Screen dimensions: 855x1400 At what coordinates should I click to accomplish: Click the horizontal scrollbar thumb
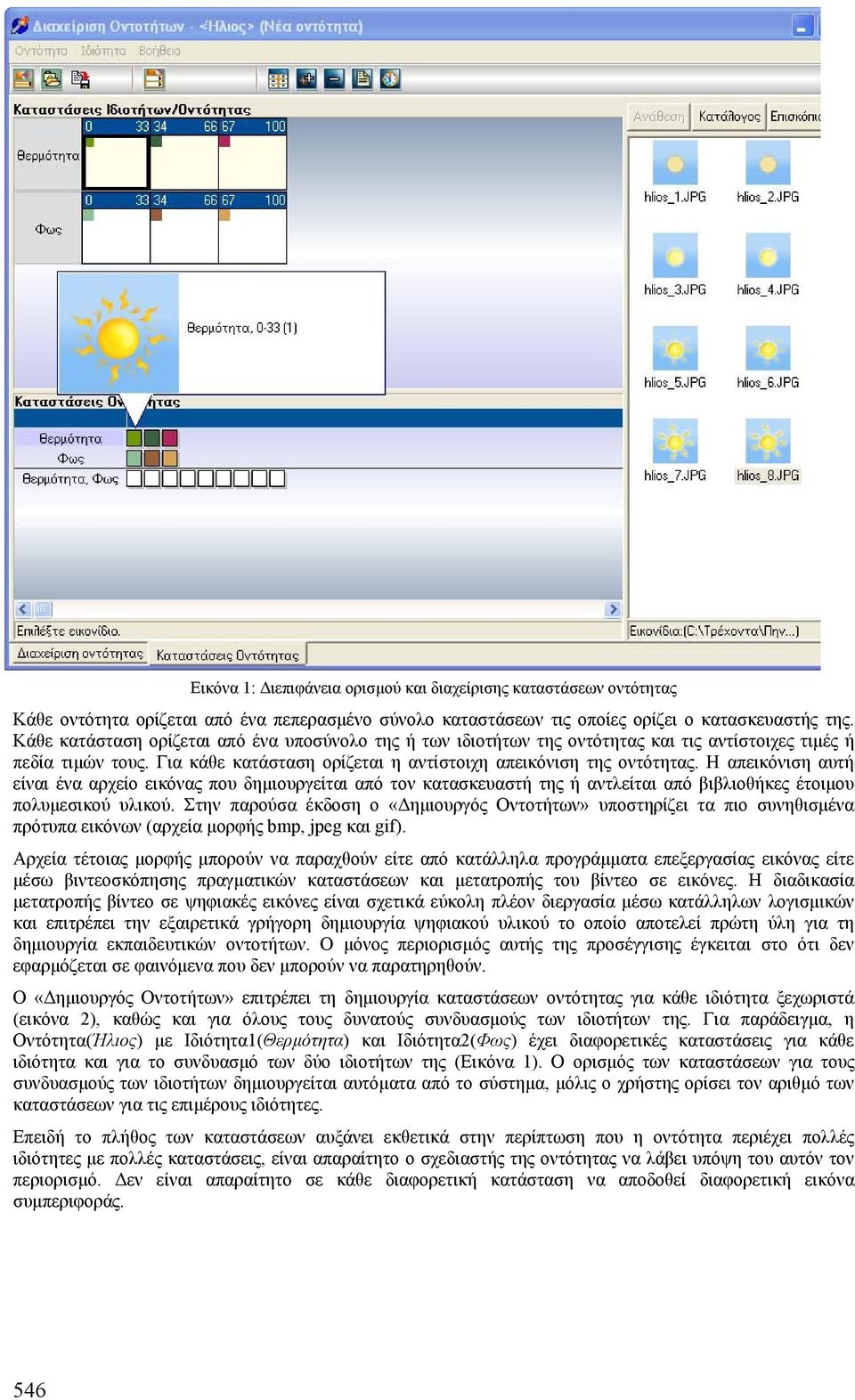pyautogui.click(x=43, y=609)
